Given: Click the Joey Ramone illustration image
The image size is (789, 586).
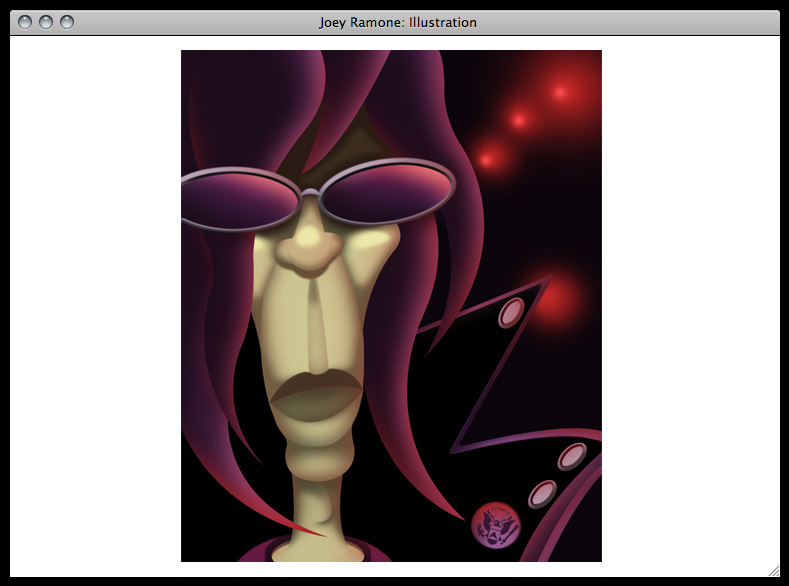Looking at the screenshot, I should (391, 306).
